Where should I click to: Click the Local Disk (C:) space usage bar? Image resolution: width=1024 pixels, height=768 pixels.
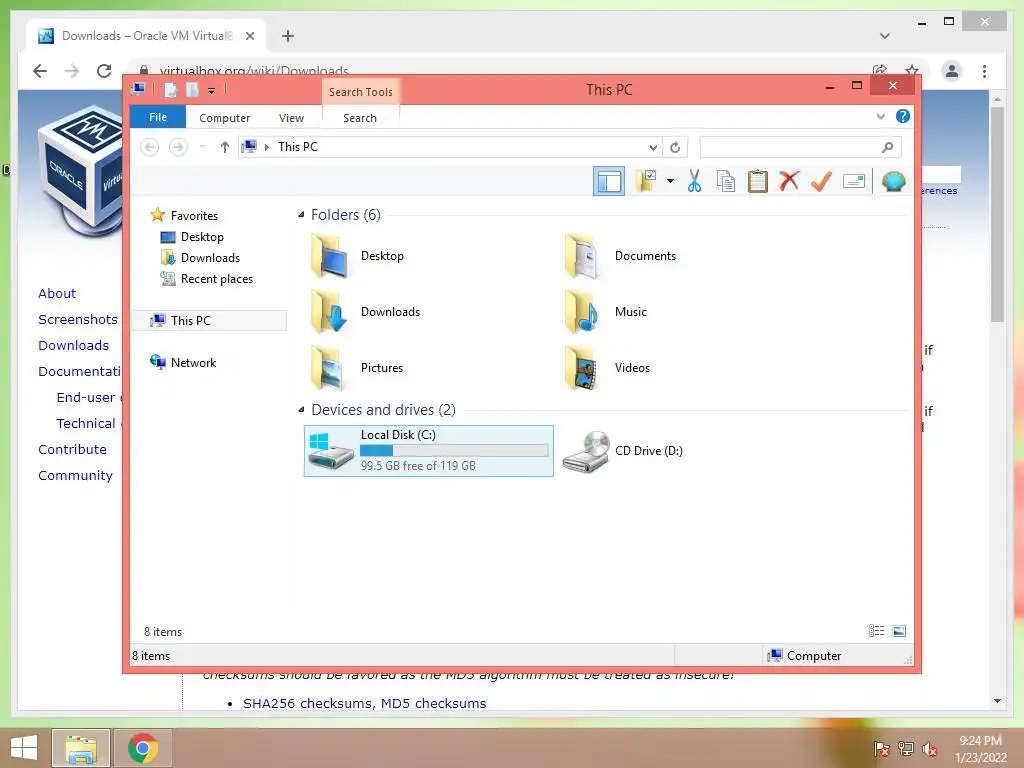click(x=454, y=451)
